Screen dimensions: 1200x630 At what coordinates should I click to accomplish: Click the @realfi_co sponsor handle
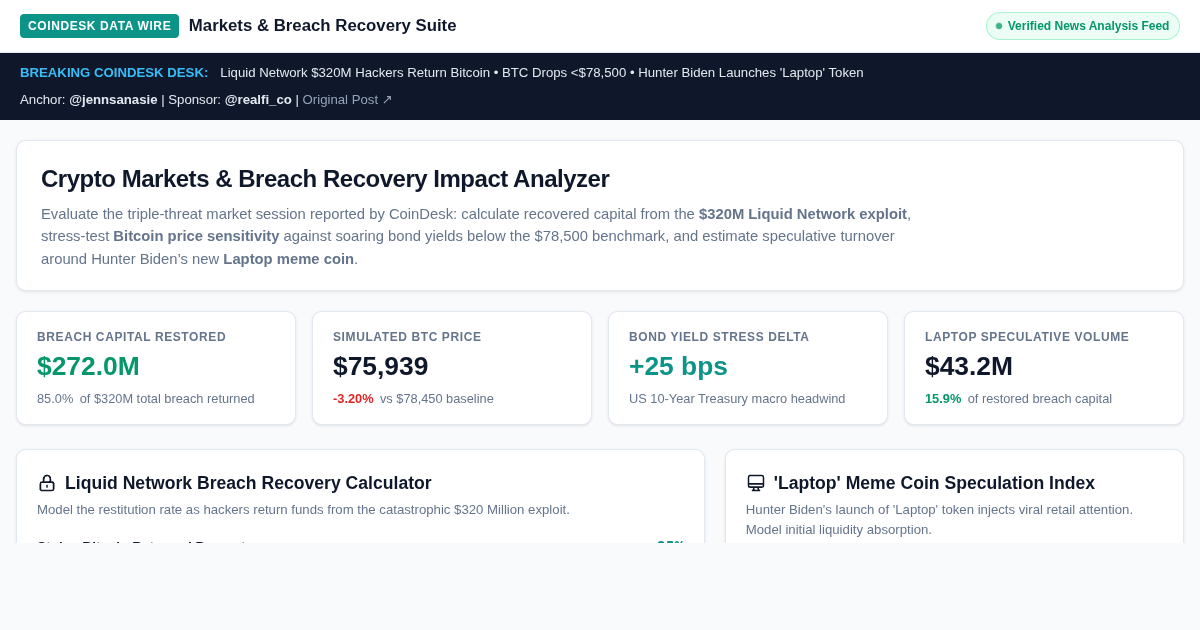pos(258,100)
